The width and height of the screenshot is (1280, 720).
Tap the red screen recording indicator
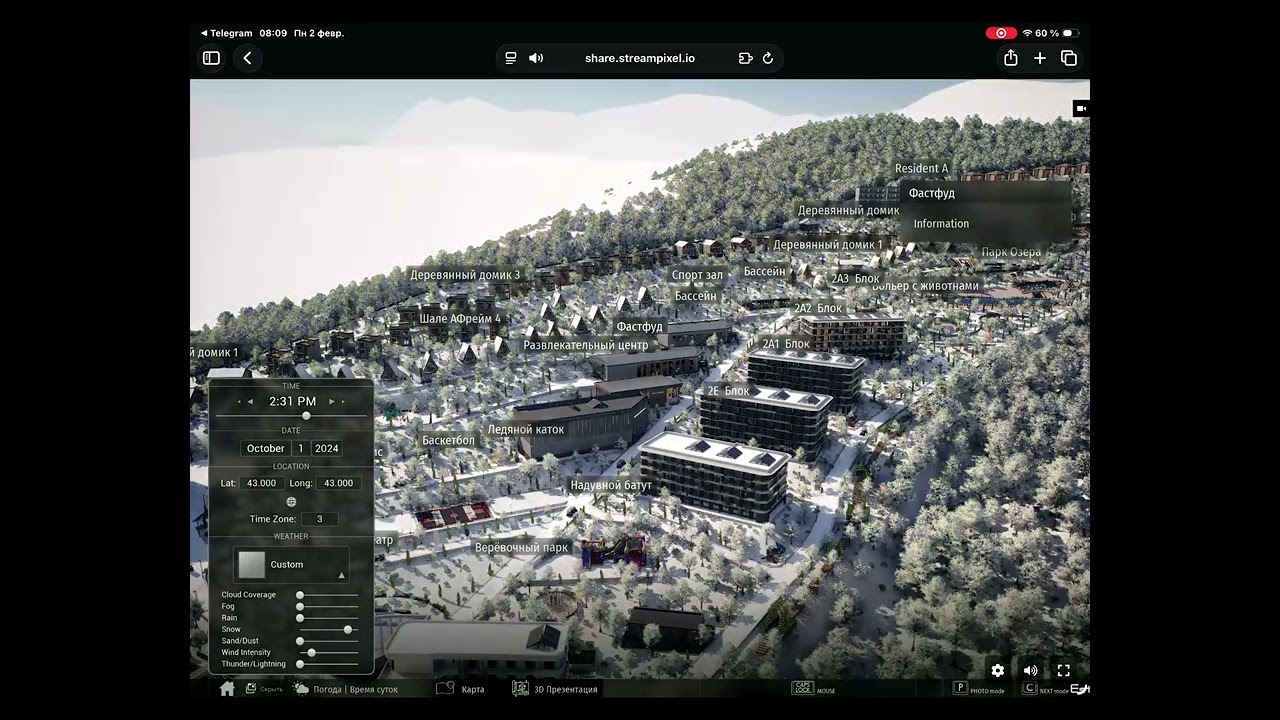coord(1001,33)
